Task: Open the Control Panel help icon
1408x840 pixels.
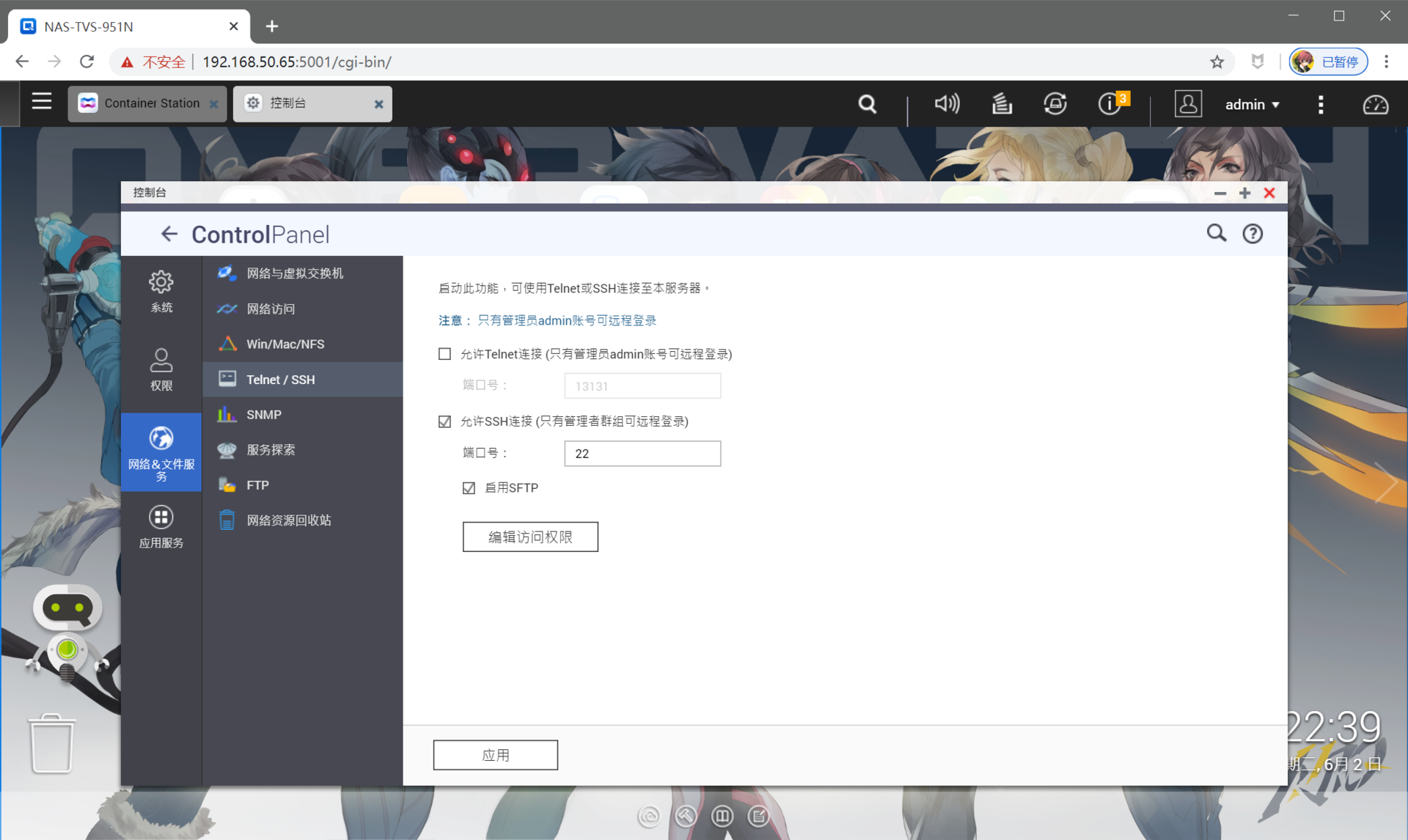Action: tap(1252, 234)
